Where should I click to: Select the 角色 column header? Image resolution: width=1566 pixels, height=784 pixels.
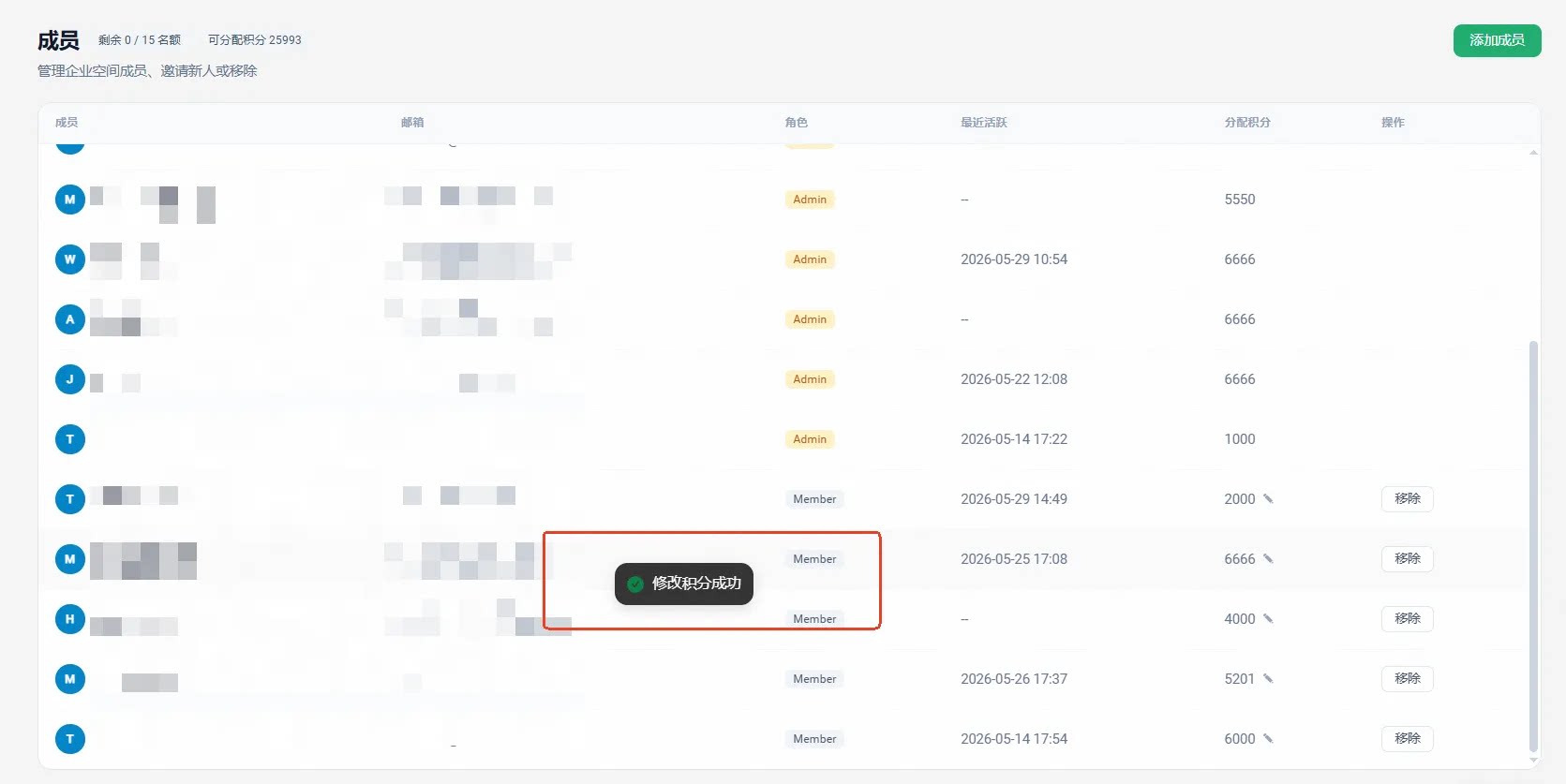pos(797,123)
